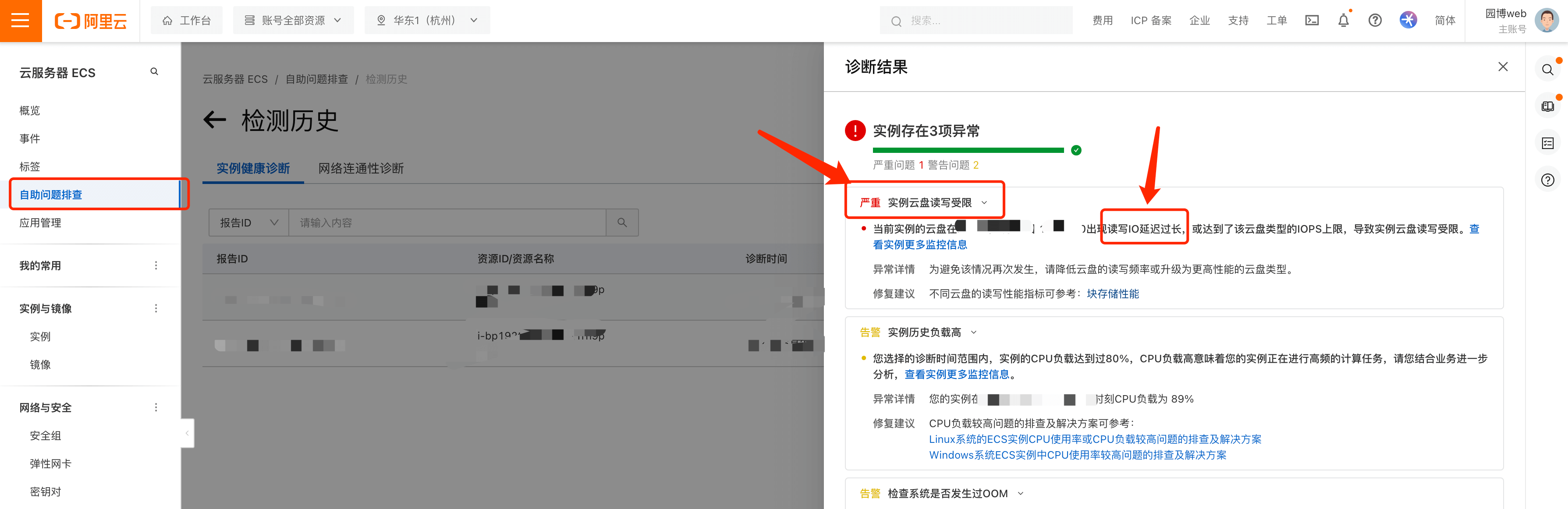The height and width of the screenshot is (509, 1568).
Task: Click the ECS sidebar search magnifier
Action: tap(154, 72)
